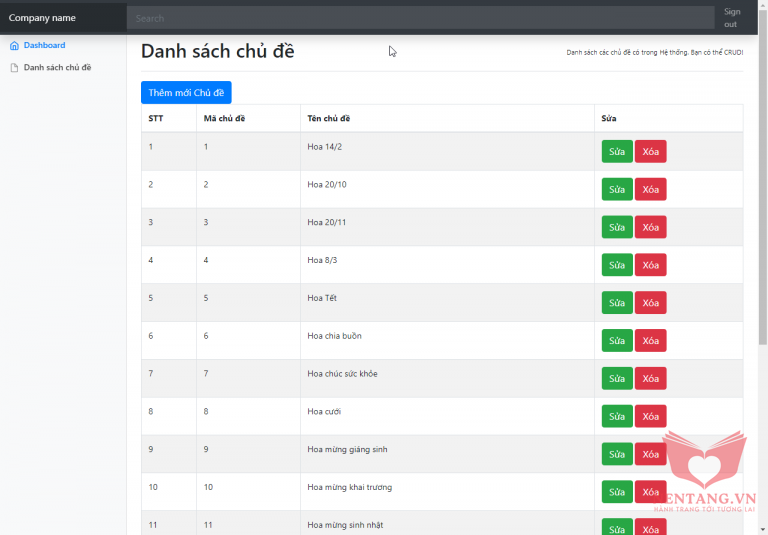Open the Dashboard sidebar link
This screenshot has height=535, width=768.
(x=44, y=46)
